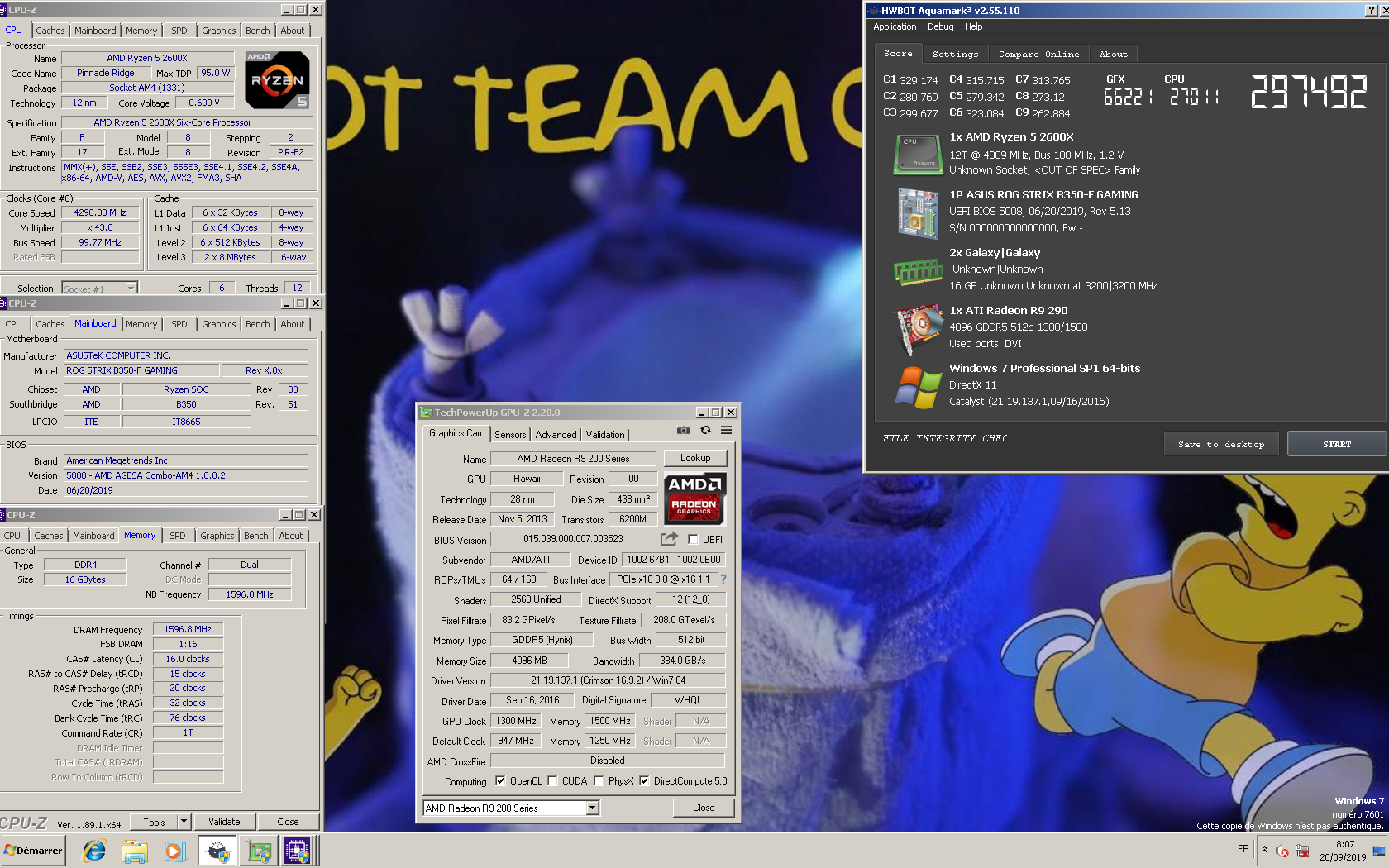Click Close button in CPU-Z
1389x868 pixels.
click(x=288, y=822)
